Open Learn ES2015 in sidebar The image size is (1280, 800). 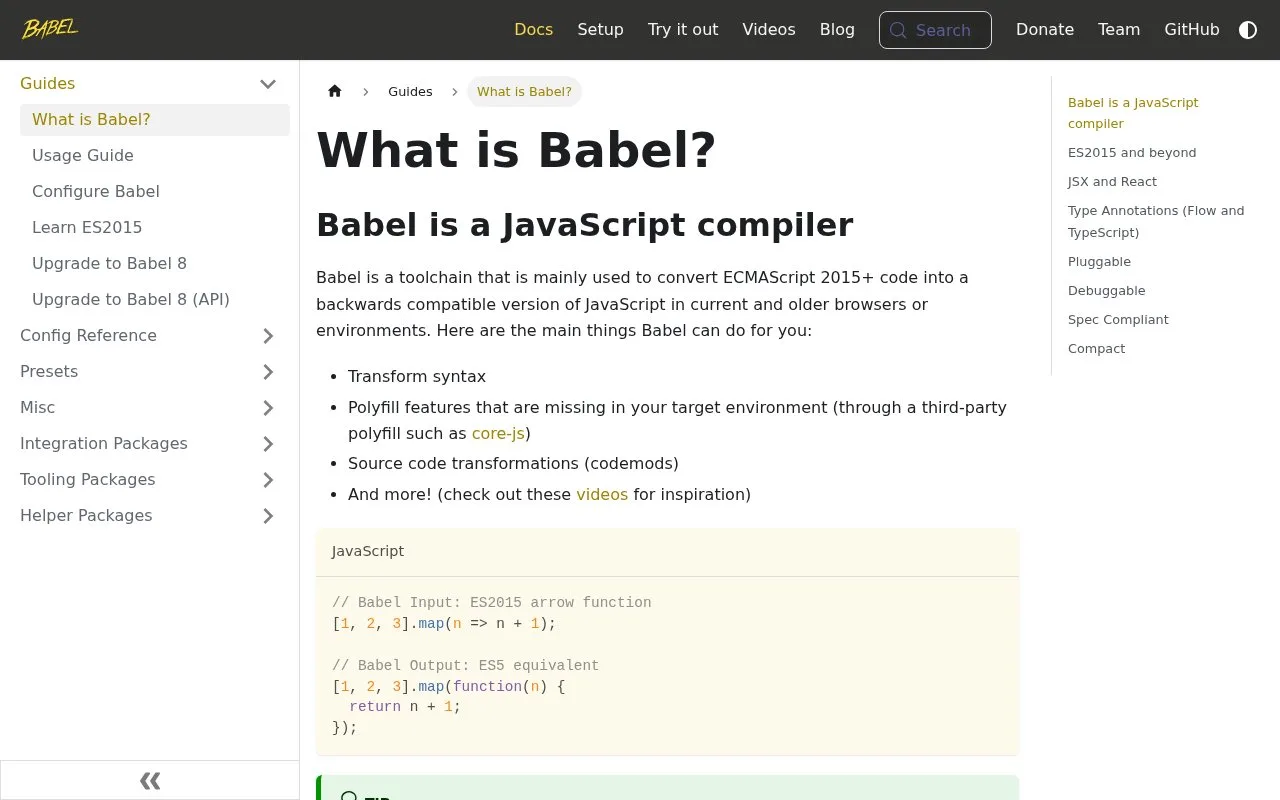(155, 228)
